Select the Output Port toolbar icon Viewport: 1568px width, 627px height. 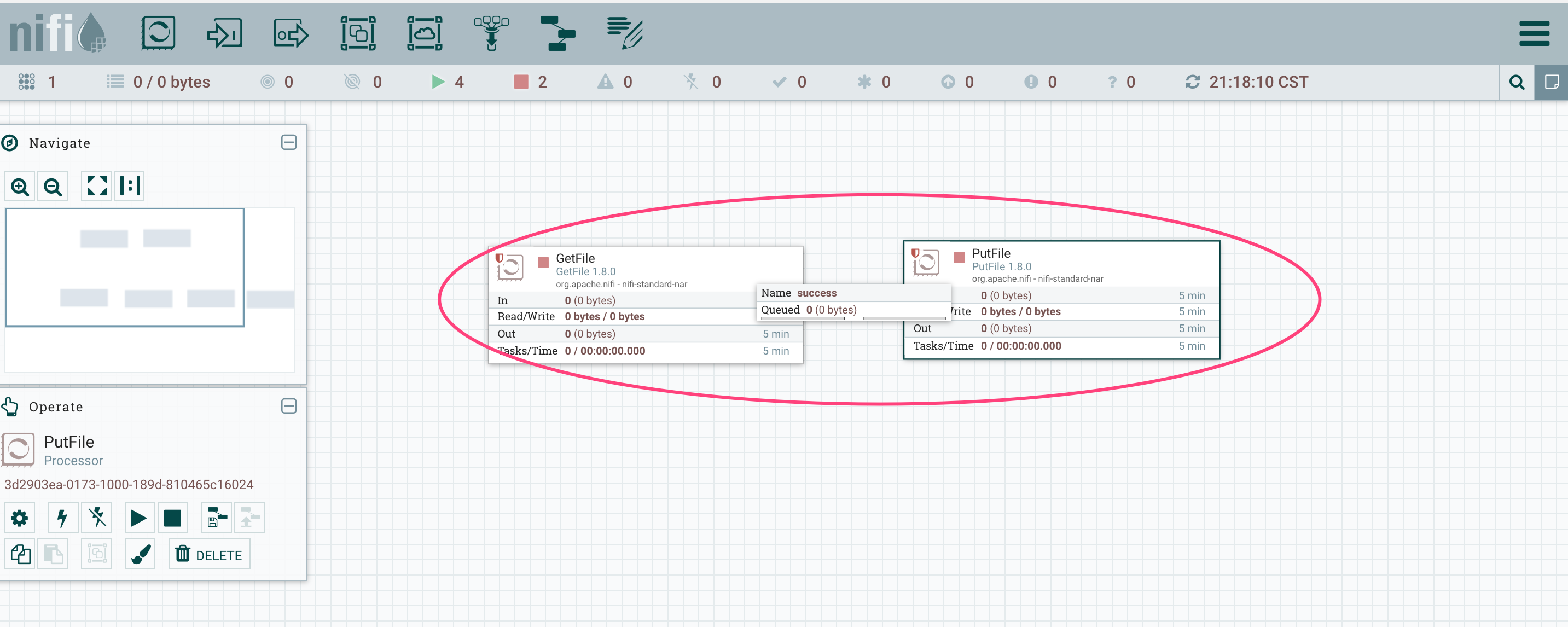click(291, 33)
